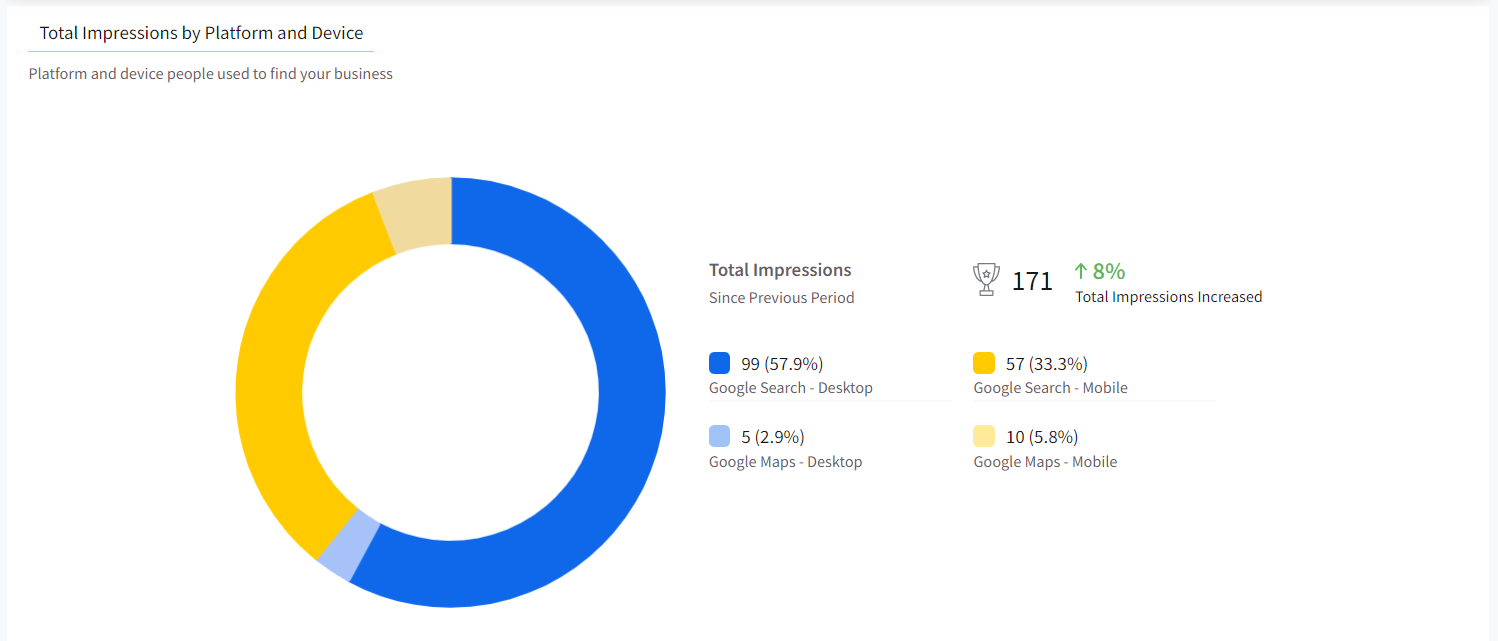This screenshot has width=1498, height=641.
Task: Click the 'Google Maps - Desktop' label
Action: coord(786,462)
